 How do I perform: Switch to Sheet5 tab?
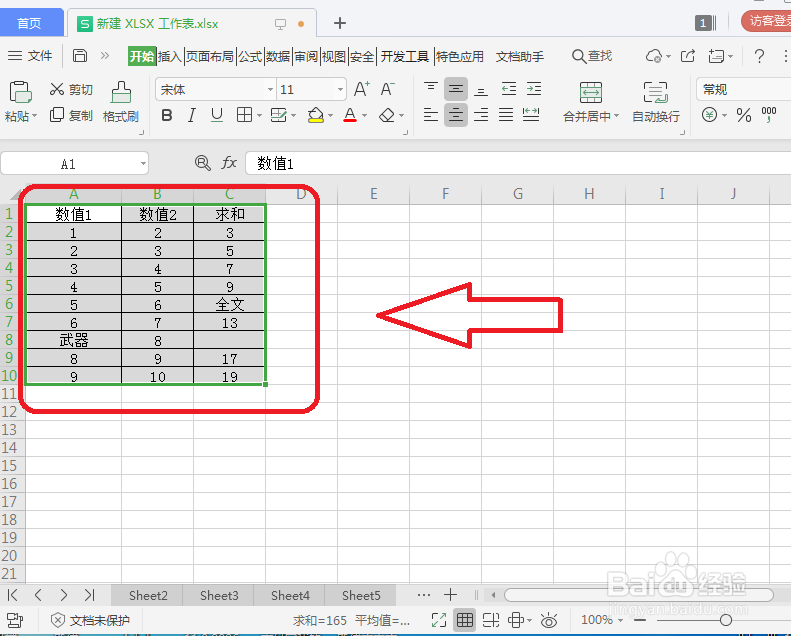click(x=361, y=596)
